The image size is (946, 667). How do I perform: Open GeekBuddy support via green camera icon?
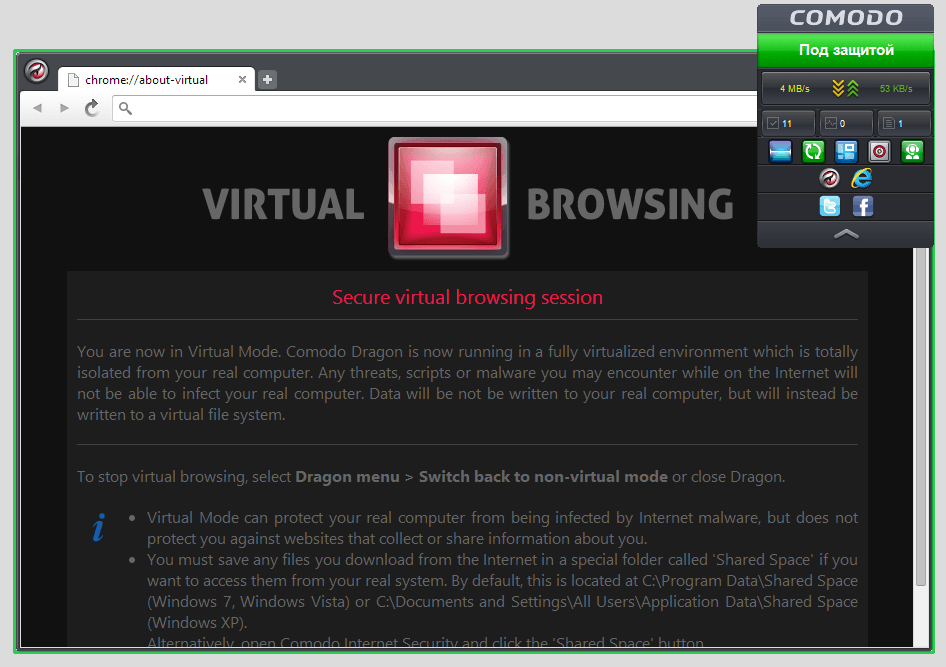(x=911, y=151)
